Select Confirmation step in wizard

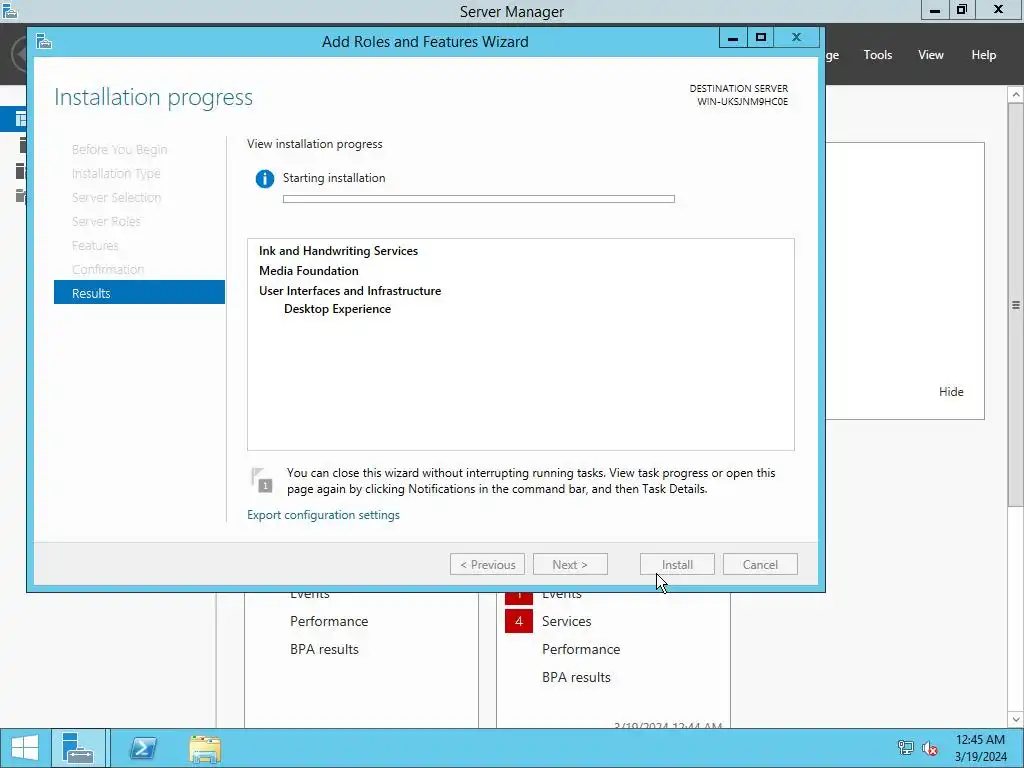tap(108, 269)
